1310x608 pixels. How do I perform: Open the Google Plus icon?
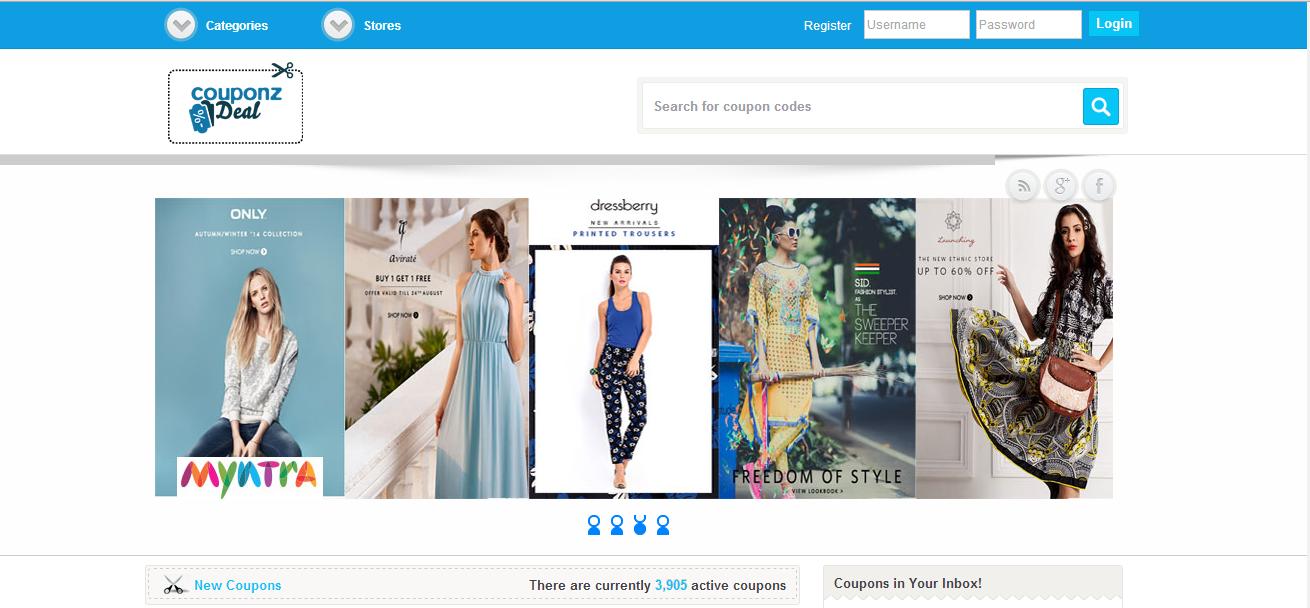[1061, 185]
